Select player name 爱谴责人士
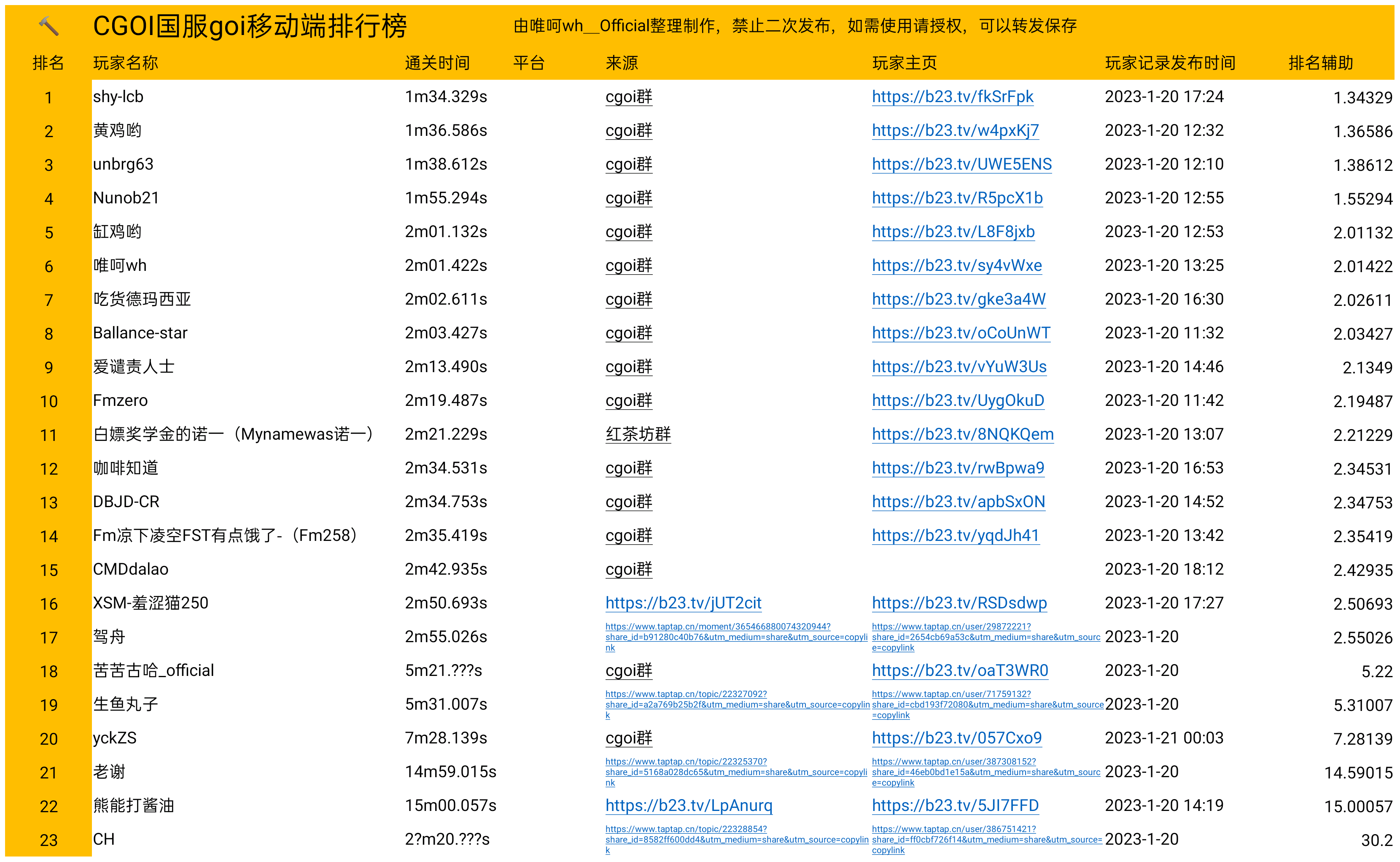This screenshot has height=862, width=1400. click(134, 366)
